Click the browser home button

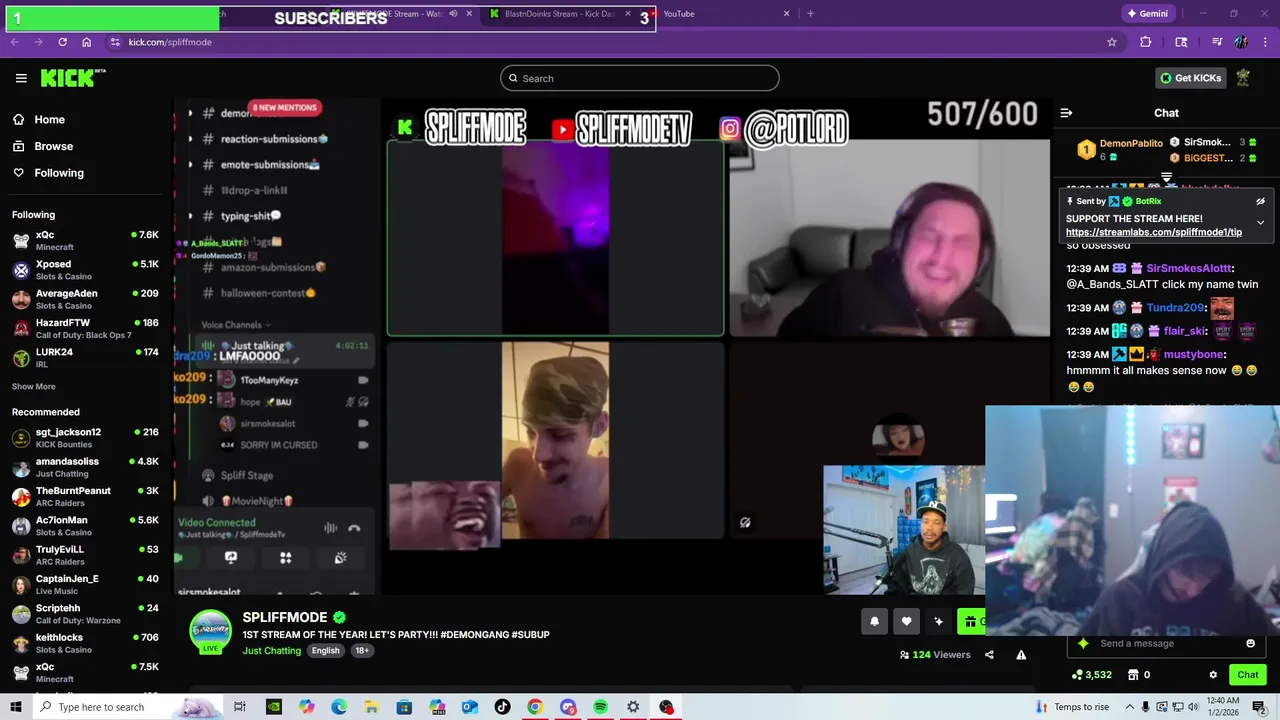click(86, 42)
